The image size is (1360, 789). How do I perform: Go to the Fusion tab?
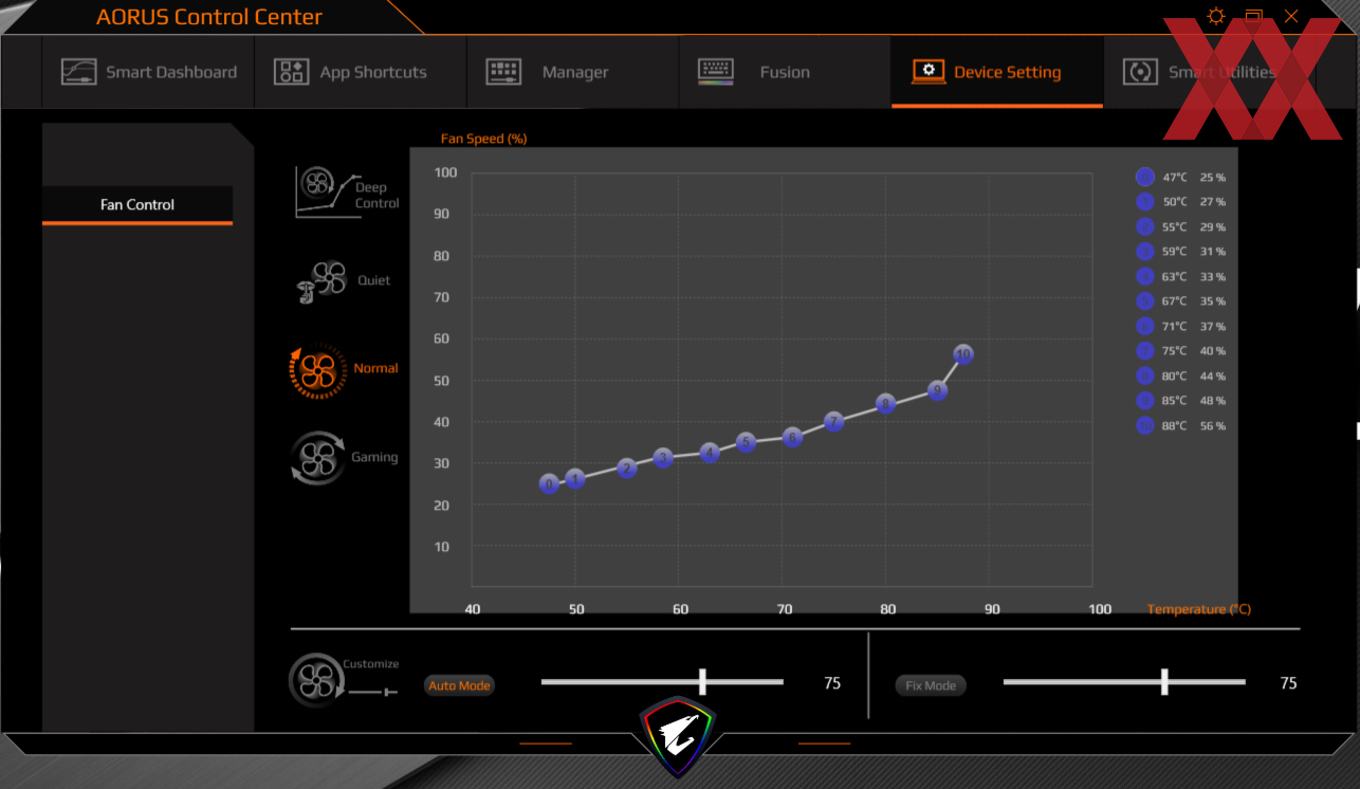(x=784, y=72)
